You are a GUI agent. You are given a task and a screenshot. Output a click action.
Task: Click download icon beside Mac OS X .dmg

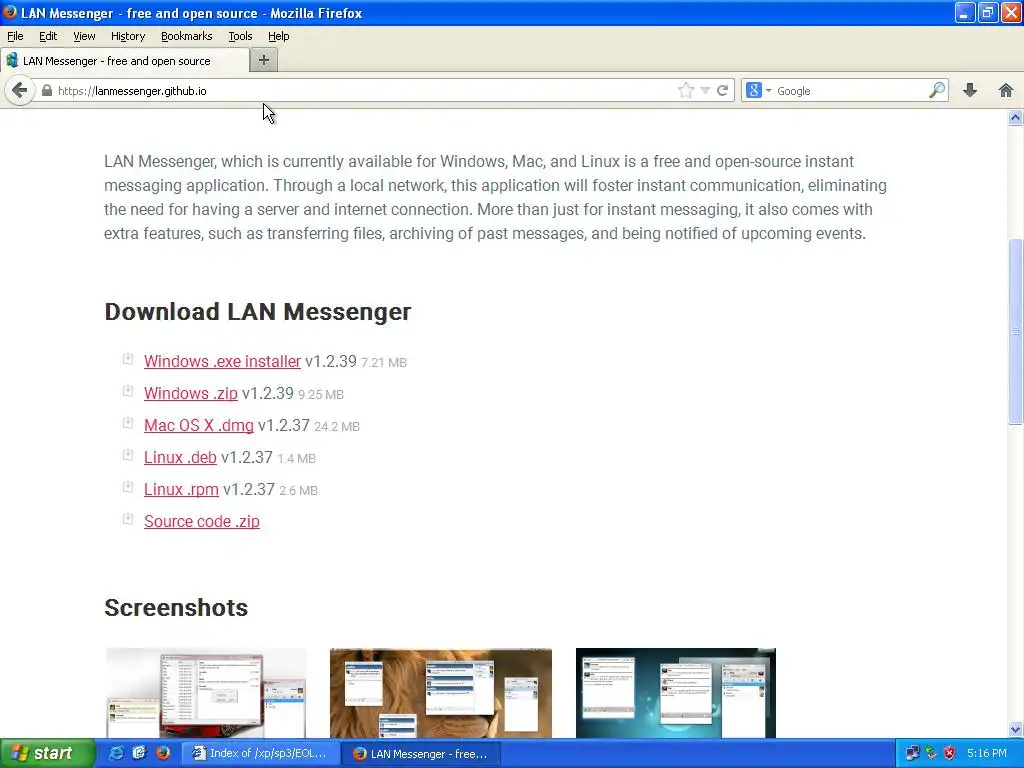tap(128, 423)
